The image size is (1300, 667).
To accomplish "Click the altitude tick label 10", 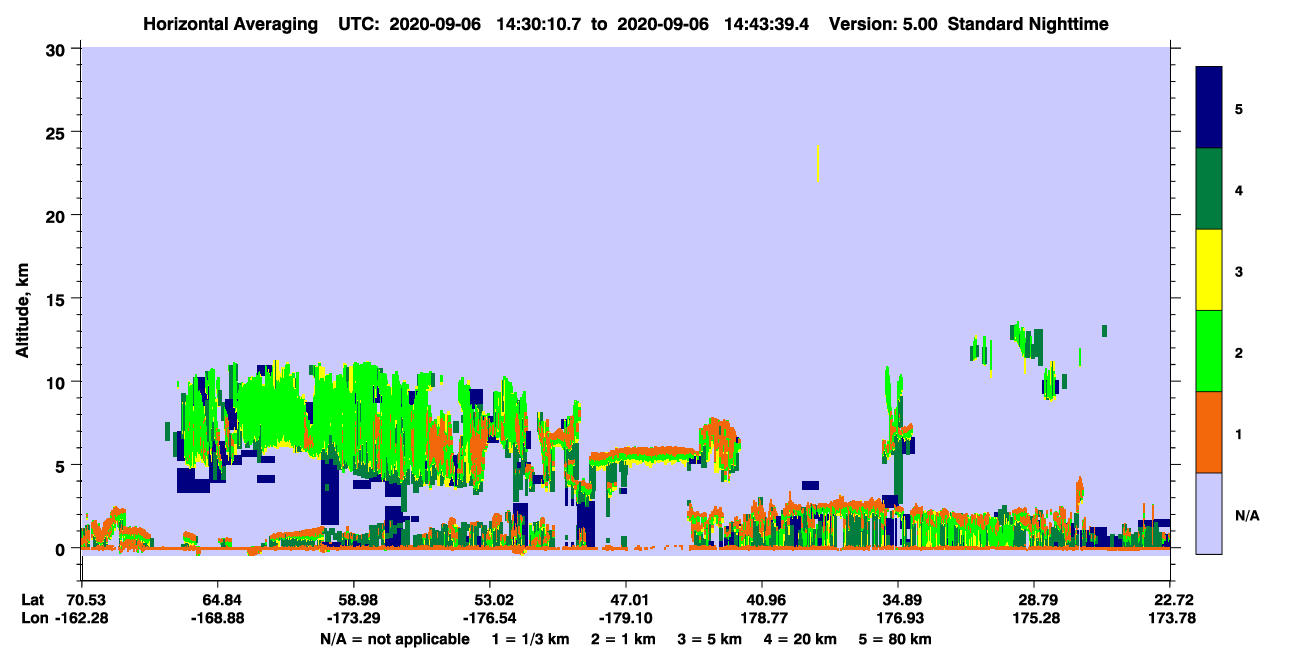I will point(58,382).
